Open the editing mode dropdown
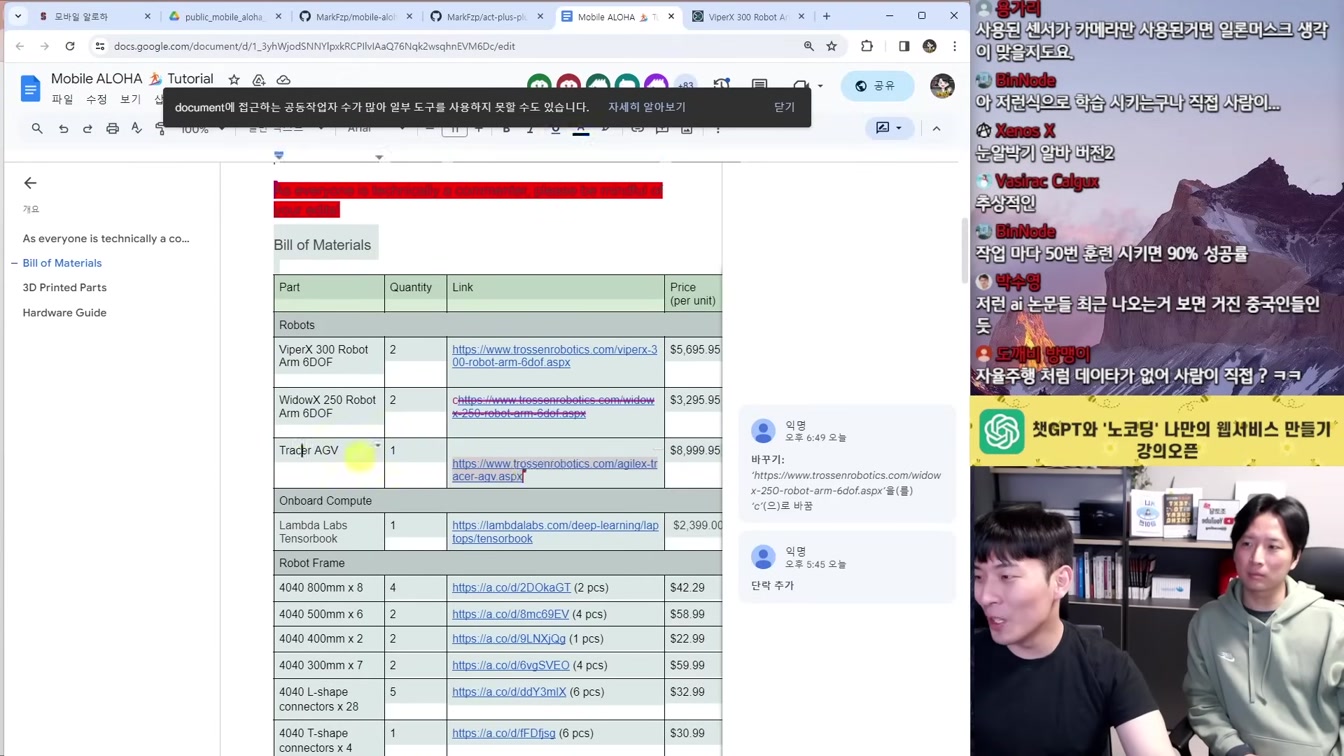Viewport: 1344px width, 756px height. click(x=888, y=128)
